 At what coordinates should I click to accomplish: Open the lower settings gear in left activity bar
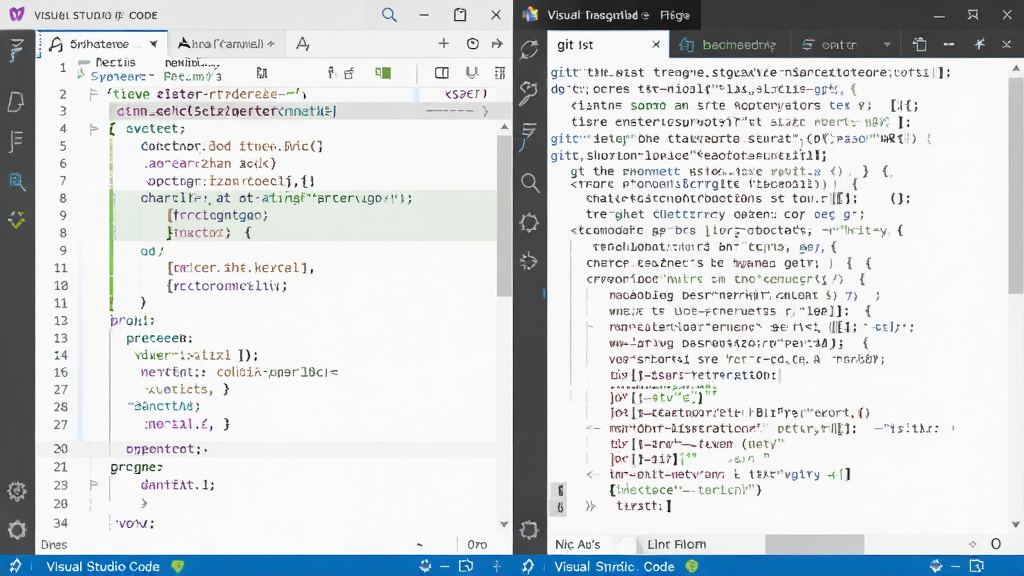[x=17, y=529]
